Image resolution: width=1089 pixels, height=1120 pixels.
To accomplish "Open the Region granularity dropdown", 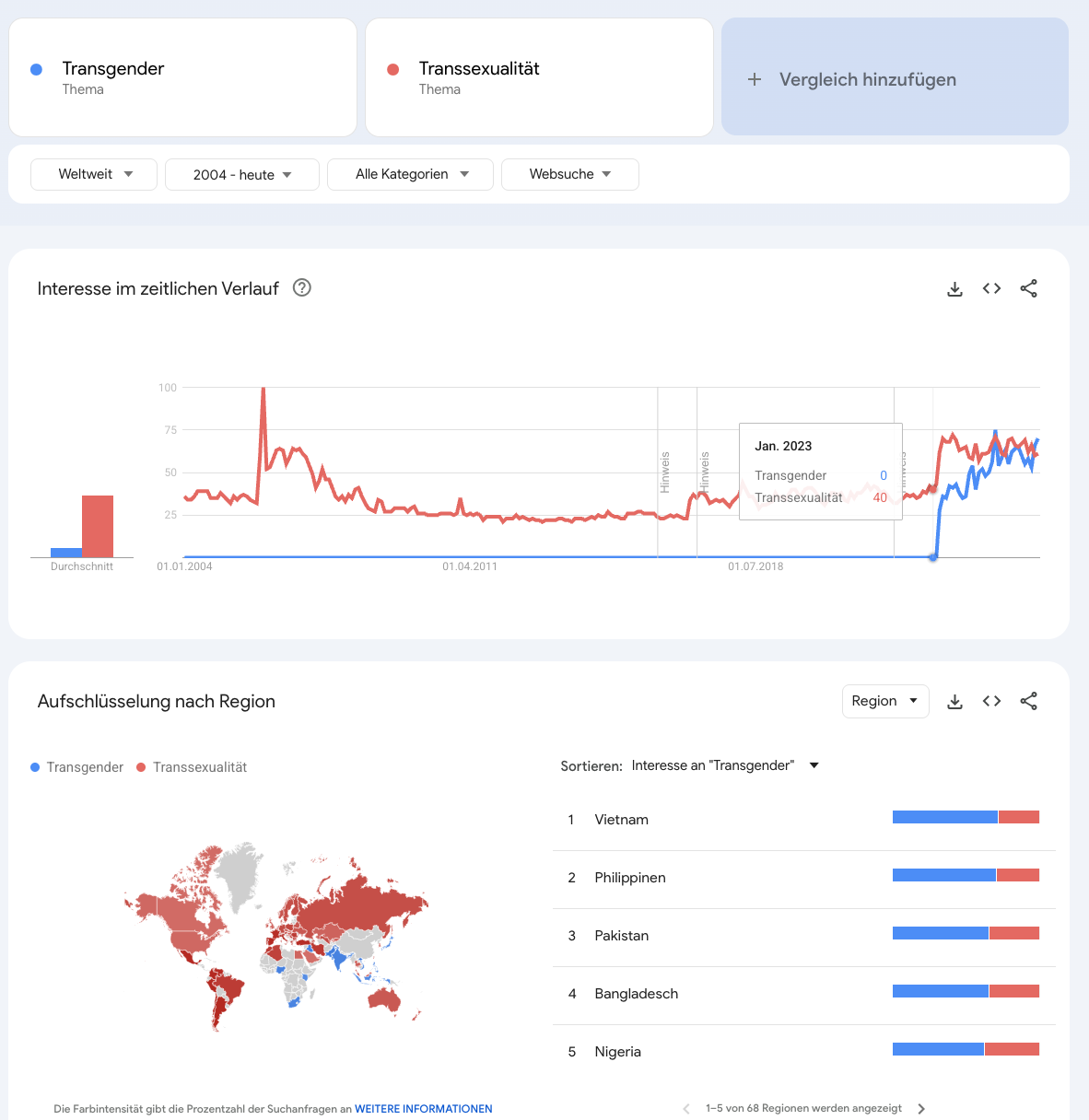I will [x=884, y=702].
